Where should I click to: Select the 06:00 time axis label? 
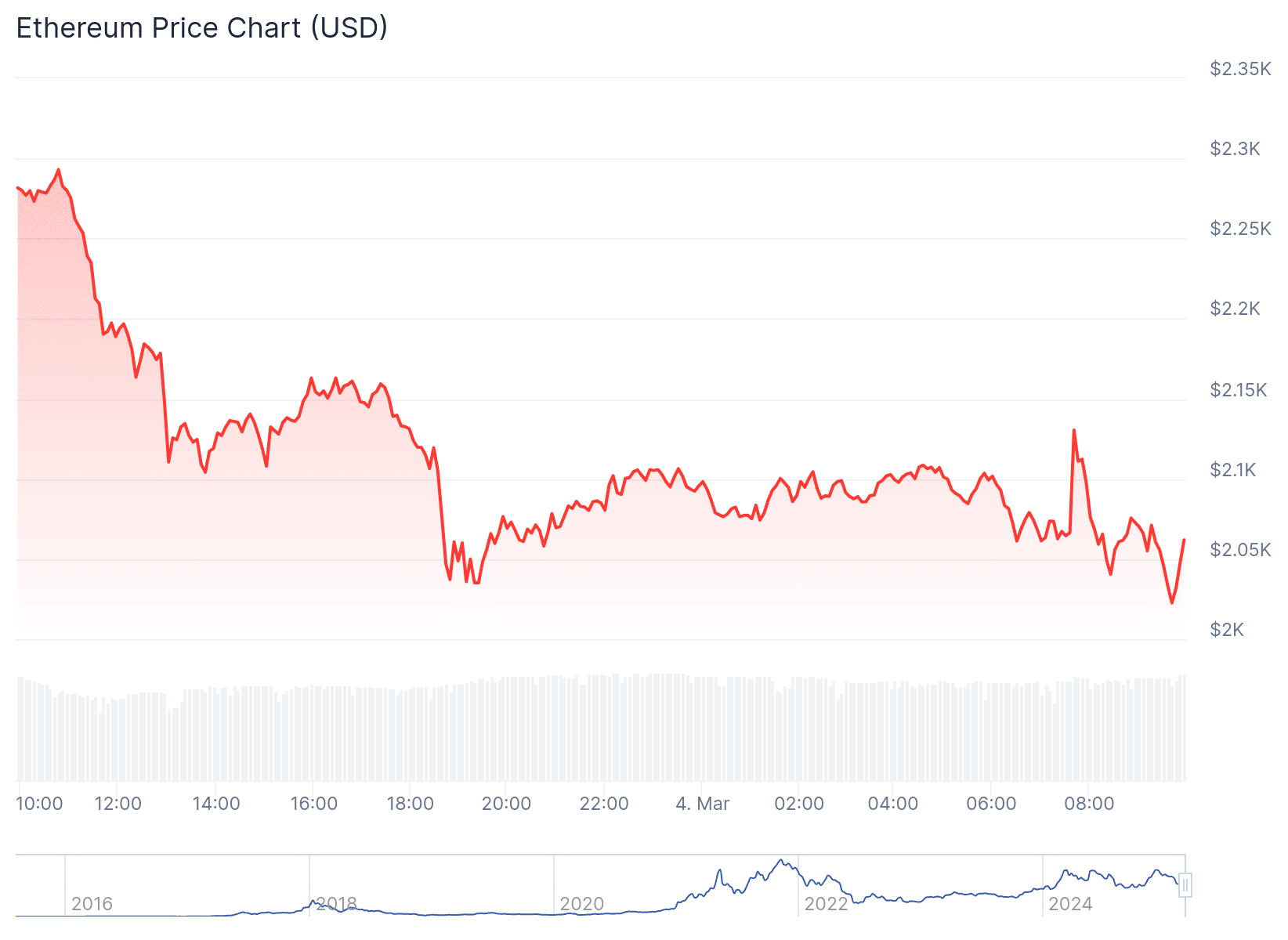click(991, 804)
